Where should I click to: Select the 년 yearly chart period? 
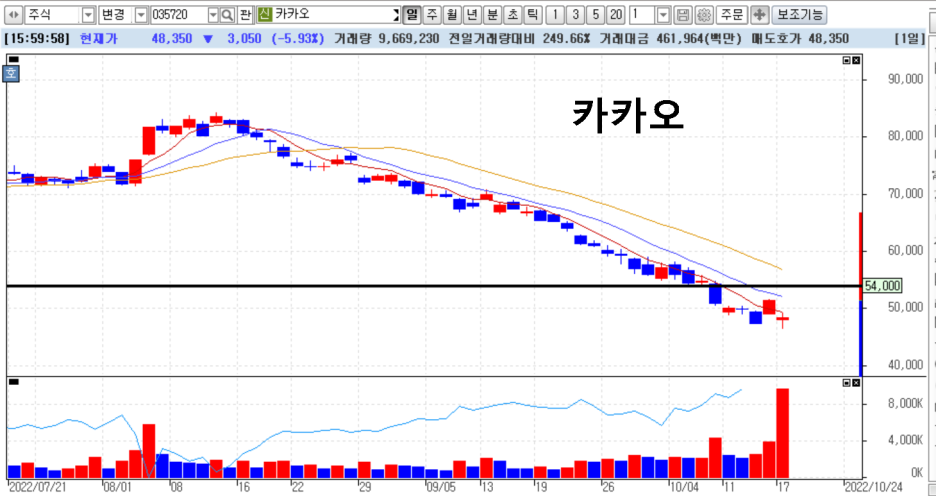(x=472, y=14)
